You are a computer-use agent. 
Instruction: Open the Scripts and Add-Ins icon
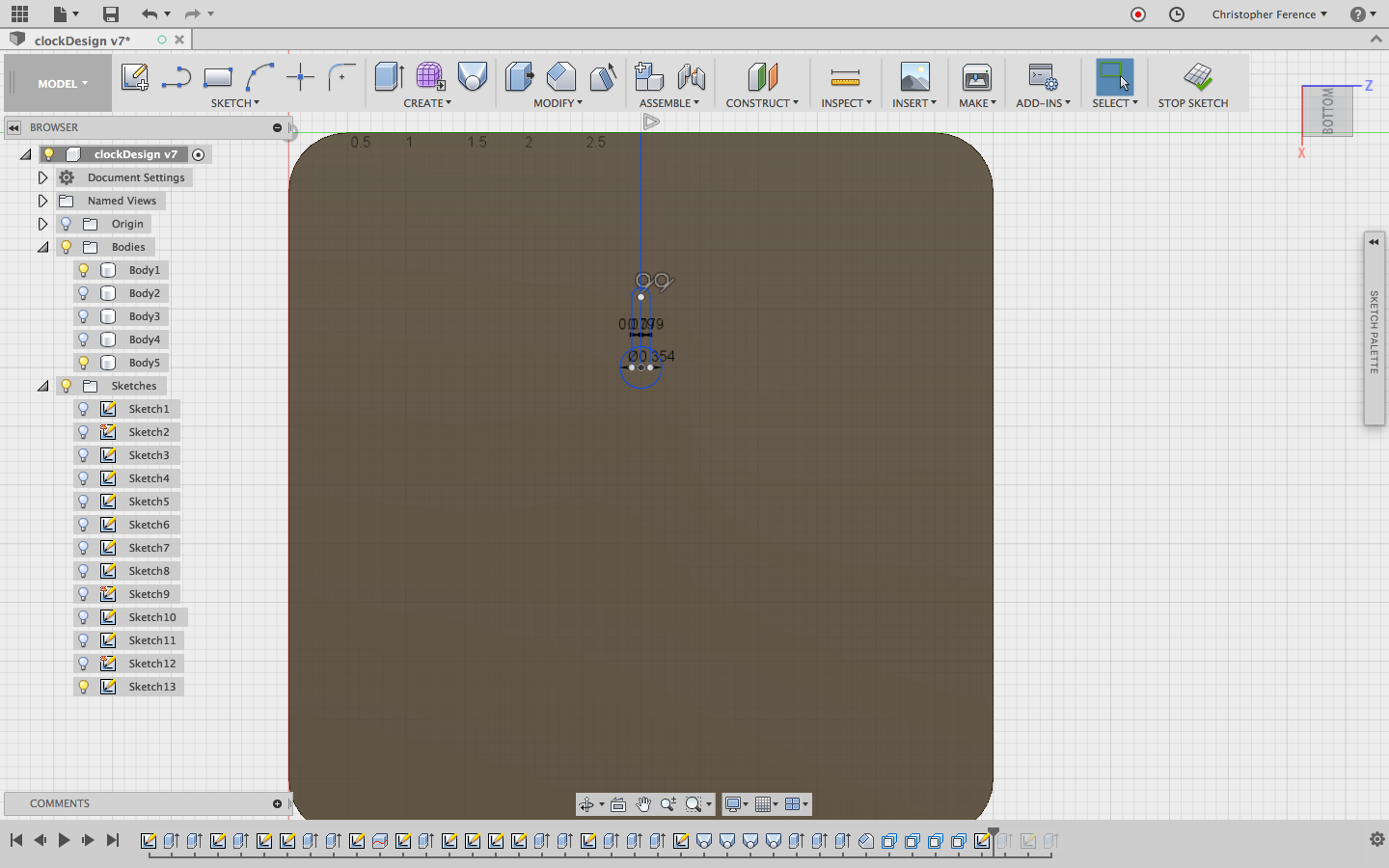tap(1043, 77)
